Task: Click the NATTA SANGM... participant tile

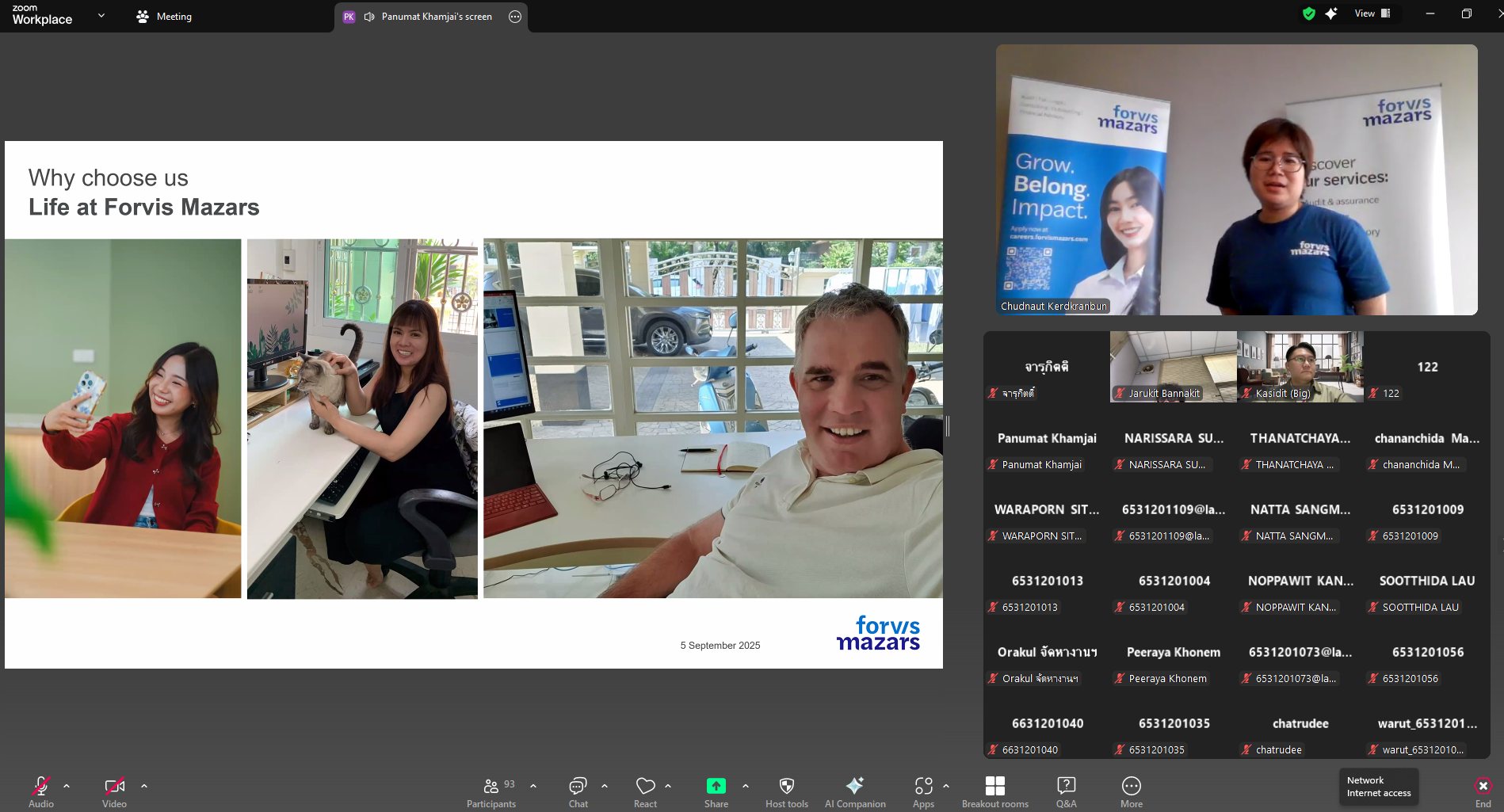Action: [x=1300, y=509]
